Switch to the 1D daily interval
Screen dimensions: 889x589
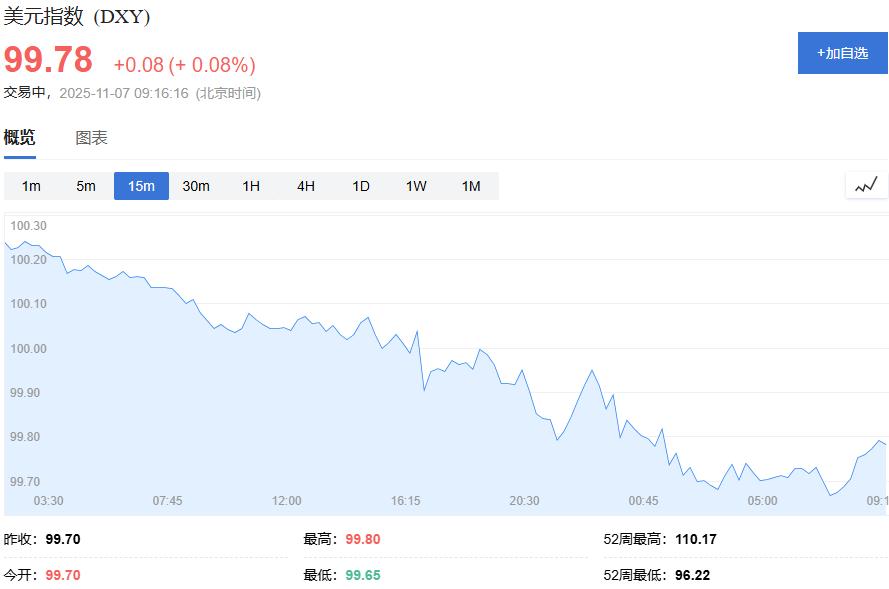pos(359,185)
